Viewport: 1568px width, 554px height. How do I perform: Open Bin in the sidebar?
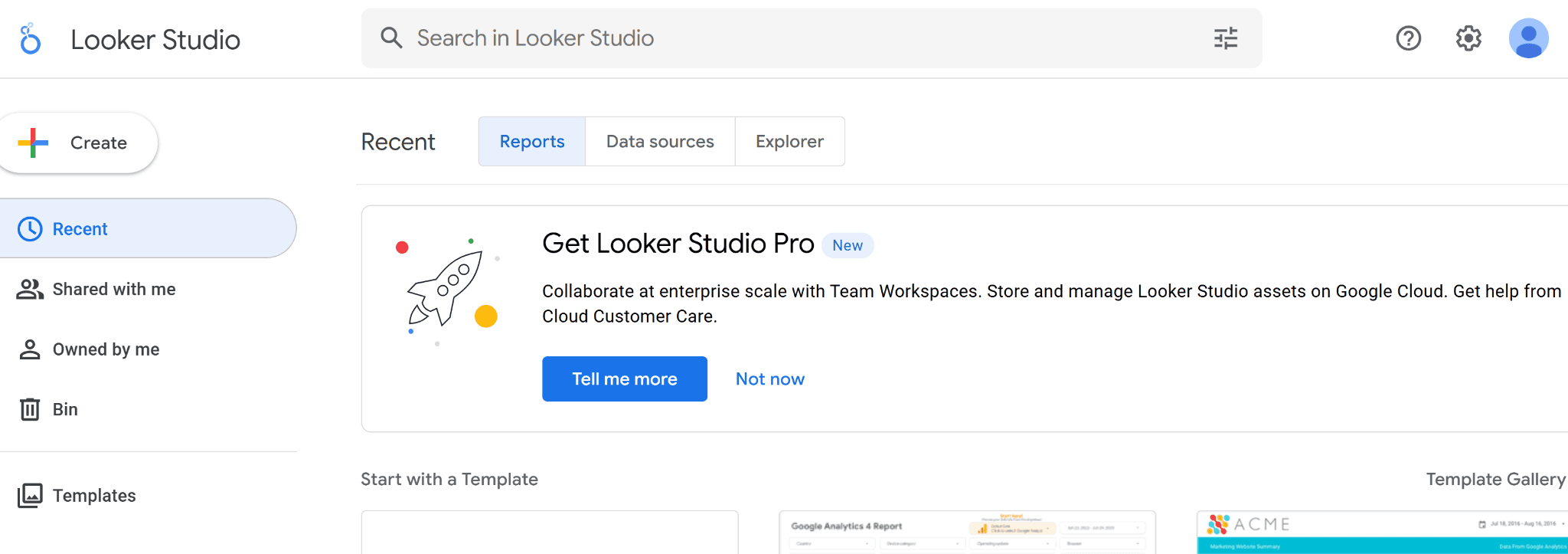pos(147,409)
